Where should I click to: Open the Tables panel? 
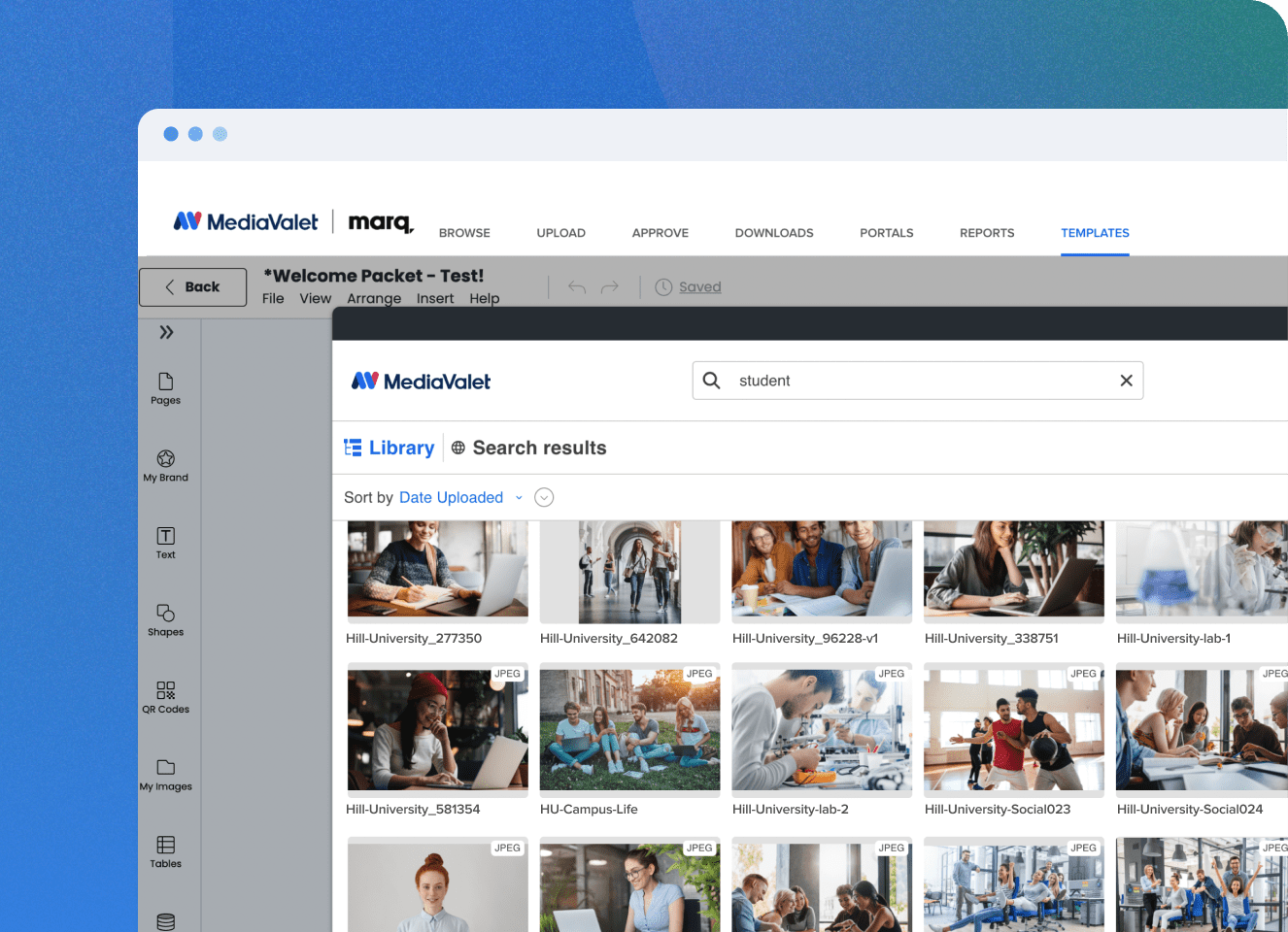[x=166, y=851]
